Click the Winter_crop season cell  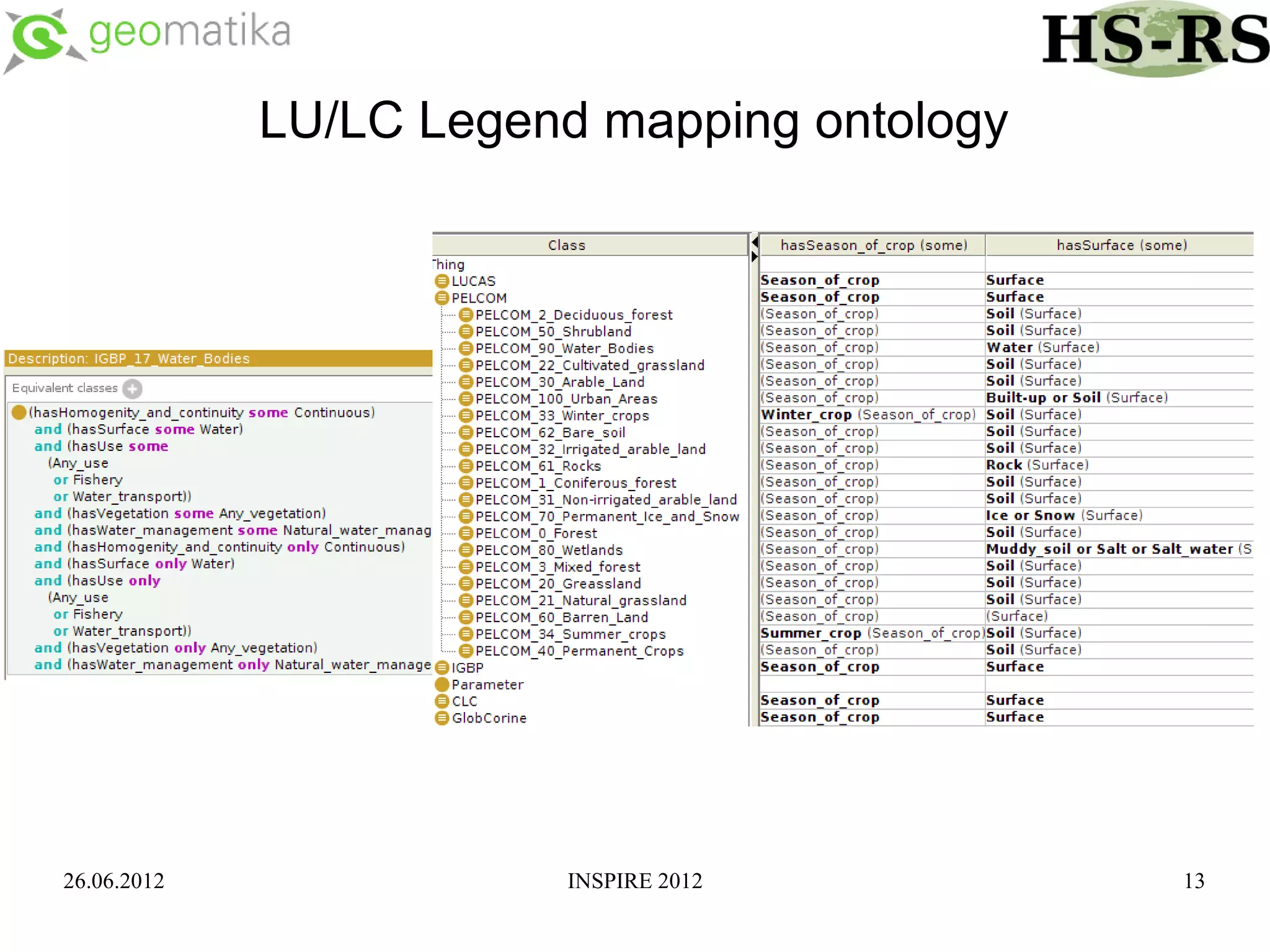873,414
